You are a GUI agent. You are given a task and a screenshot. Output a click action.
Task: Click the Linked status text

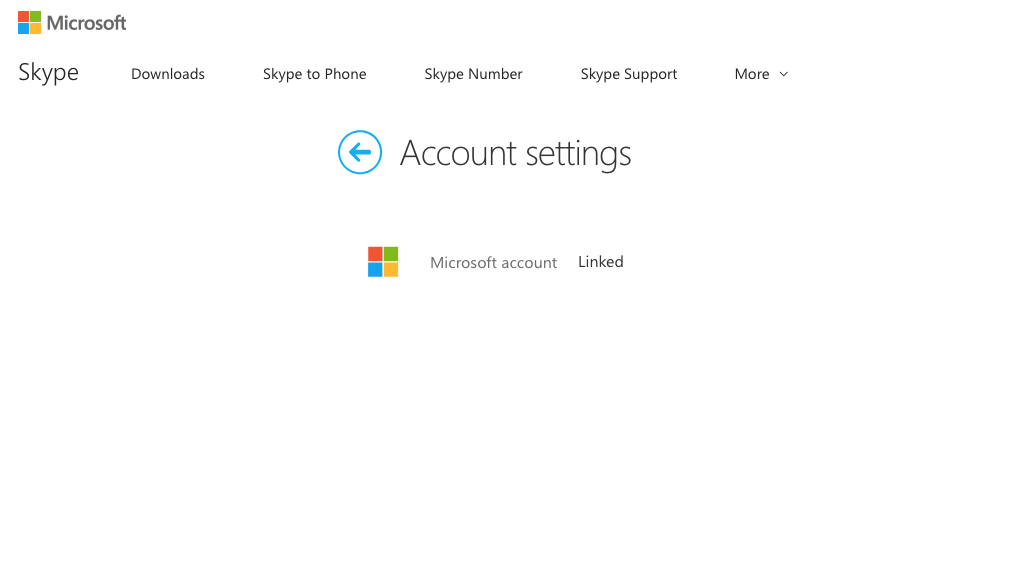click(601, 262)
